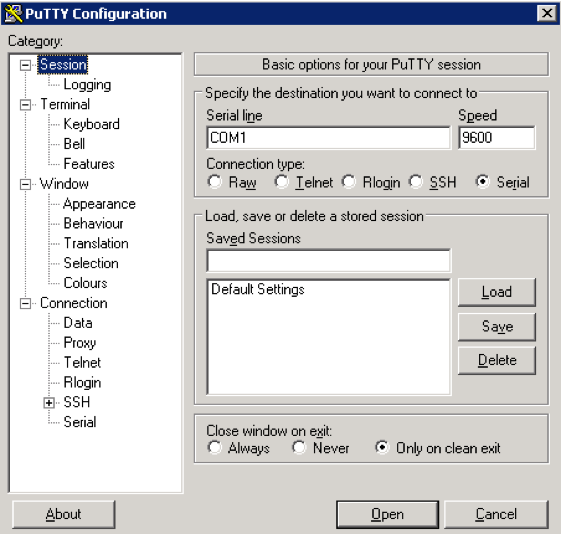Click the PuTTY icon in the title bar

[13, 14]
